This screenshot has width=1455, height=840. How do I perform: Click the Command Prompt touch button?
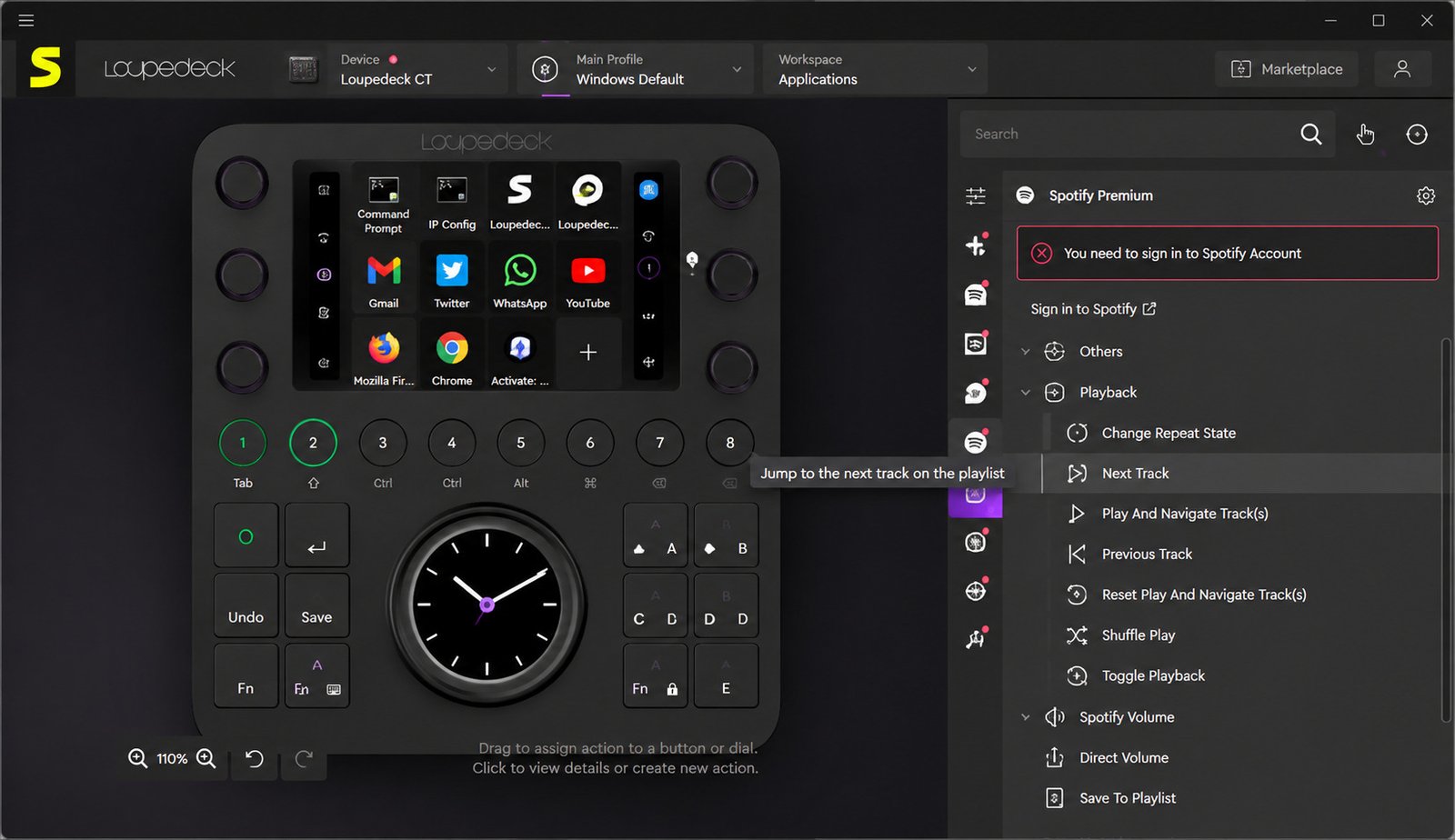coord(384,202)
